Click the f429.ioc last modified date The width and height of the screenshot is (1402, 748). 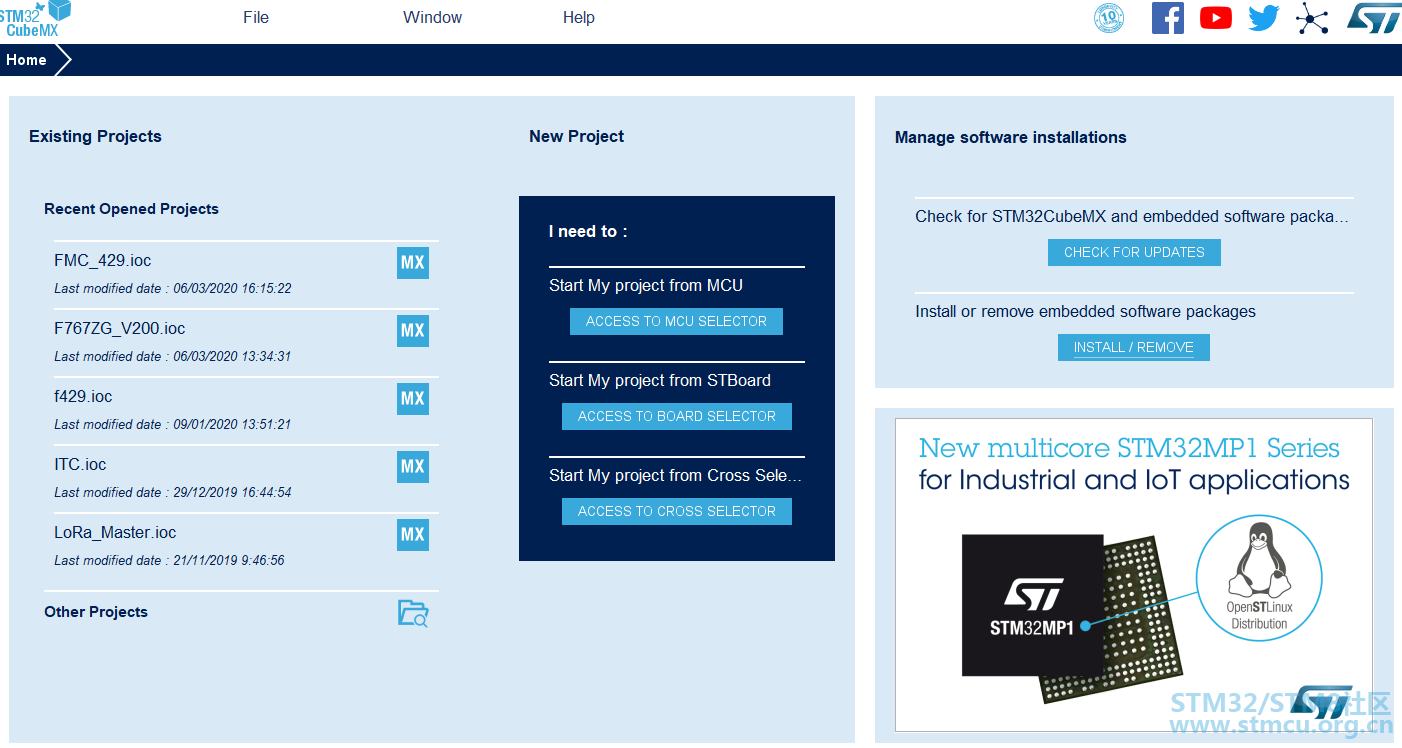click(173, 424)
